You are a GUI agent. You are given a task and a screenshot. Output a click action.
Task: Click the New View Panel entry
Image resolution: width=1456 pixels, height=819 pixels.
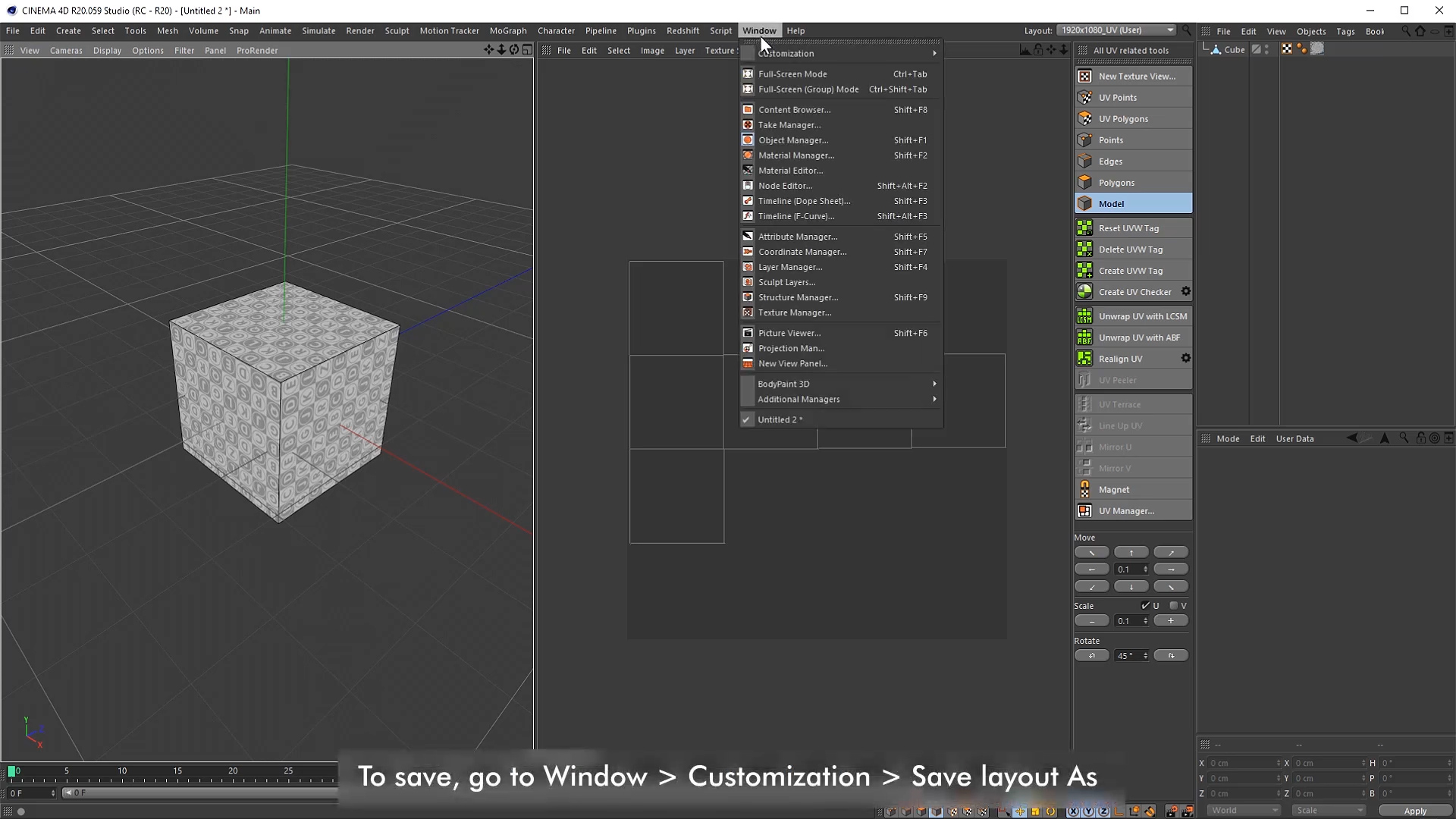point(841,363)
